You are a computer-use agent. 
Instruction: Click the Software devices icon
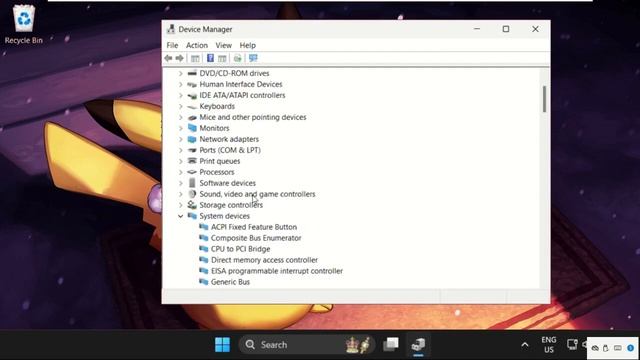pyautogui.click(x=192, y=183)
